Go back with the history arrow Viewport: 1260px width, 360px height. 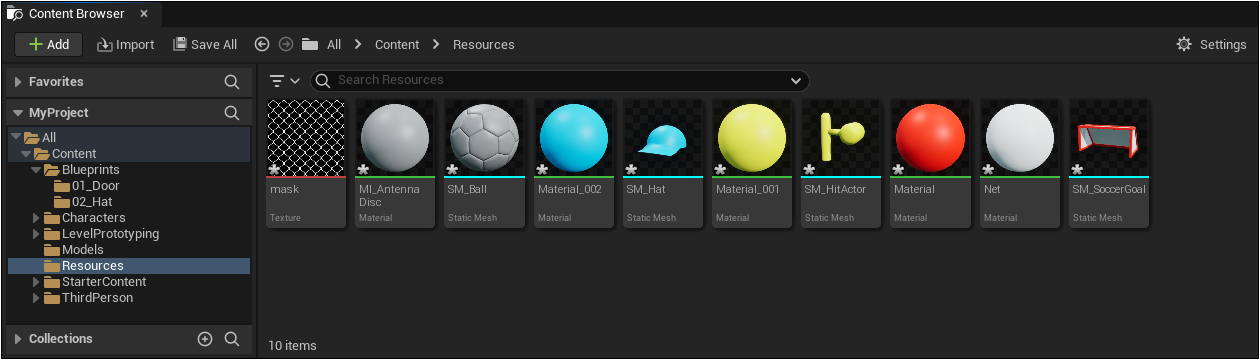262,44
